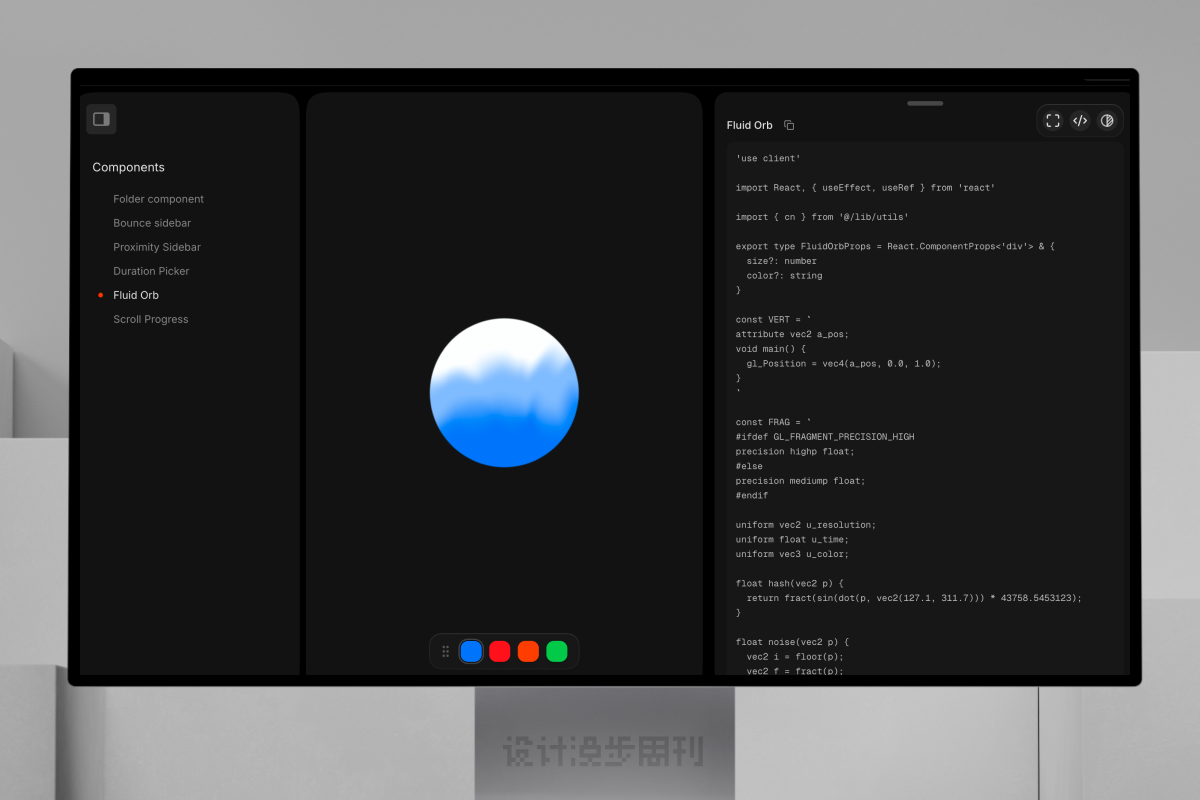This screenshot has height=800, width=1200.
Task: Open fullscreen preview mode
Action: pyautogui.click(x=1053, y=120)
